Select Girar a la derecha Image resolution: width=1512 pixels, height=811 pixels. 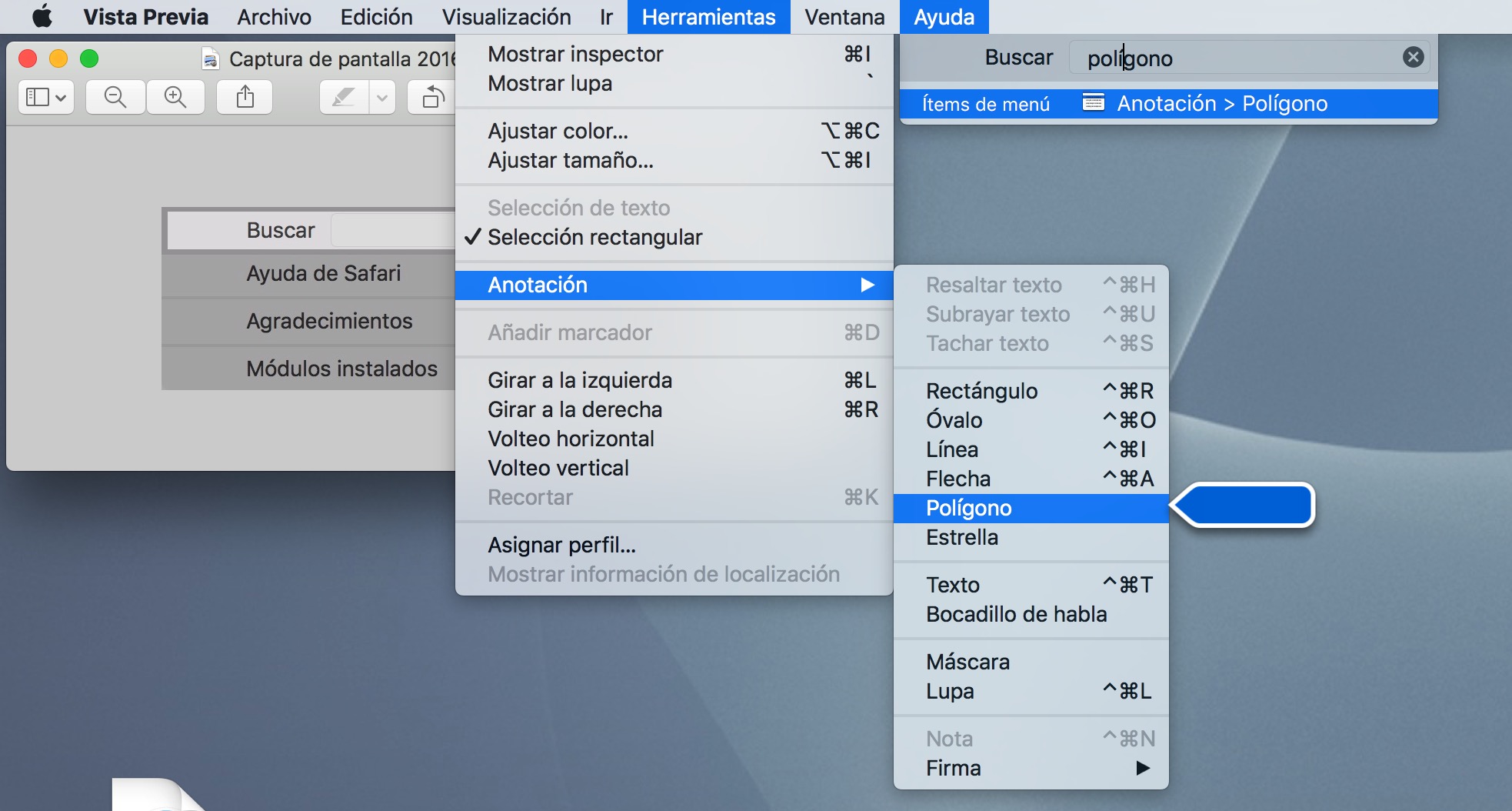(x=674, y=409)
